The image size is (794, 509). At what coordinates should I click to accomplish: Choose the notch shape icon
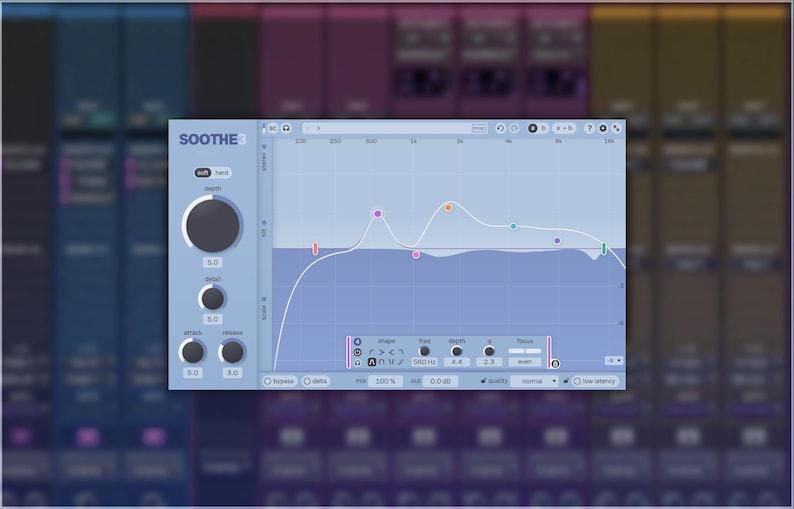click(391, 362)
